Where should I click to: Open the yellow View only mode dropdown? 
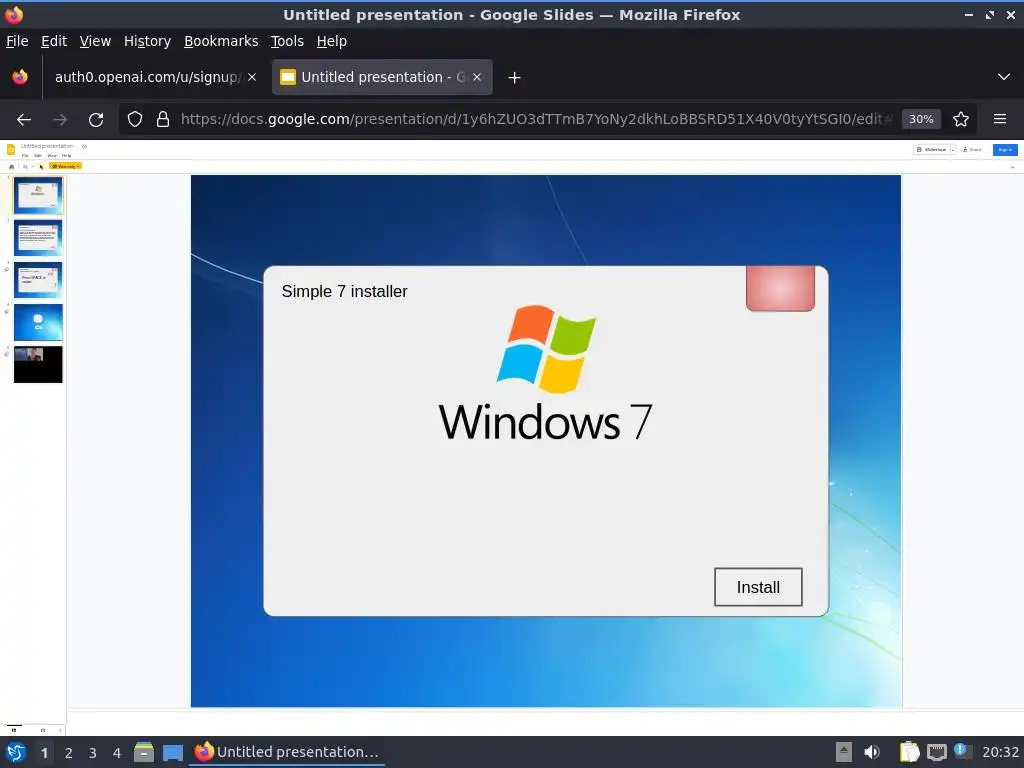click(65, 167)
